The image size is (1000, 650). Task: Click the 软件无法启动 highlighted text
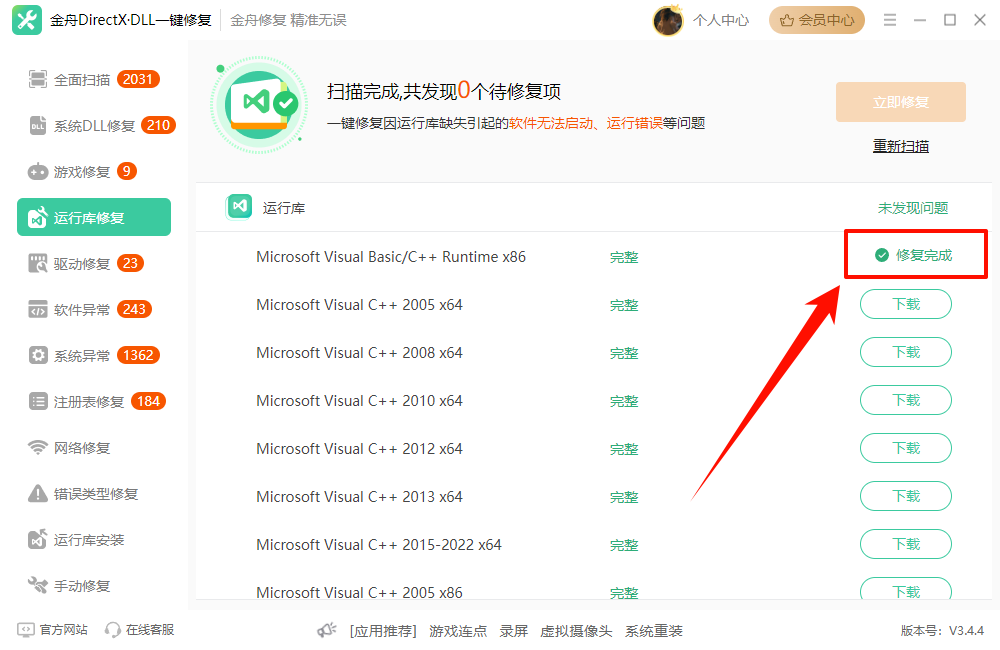(551, 123)
